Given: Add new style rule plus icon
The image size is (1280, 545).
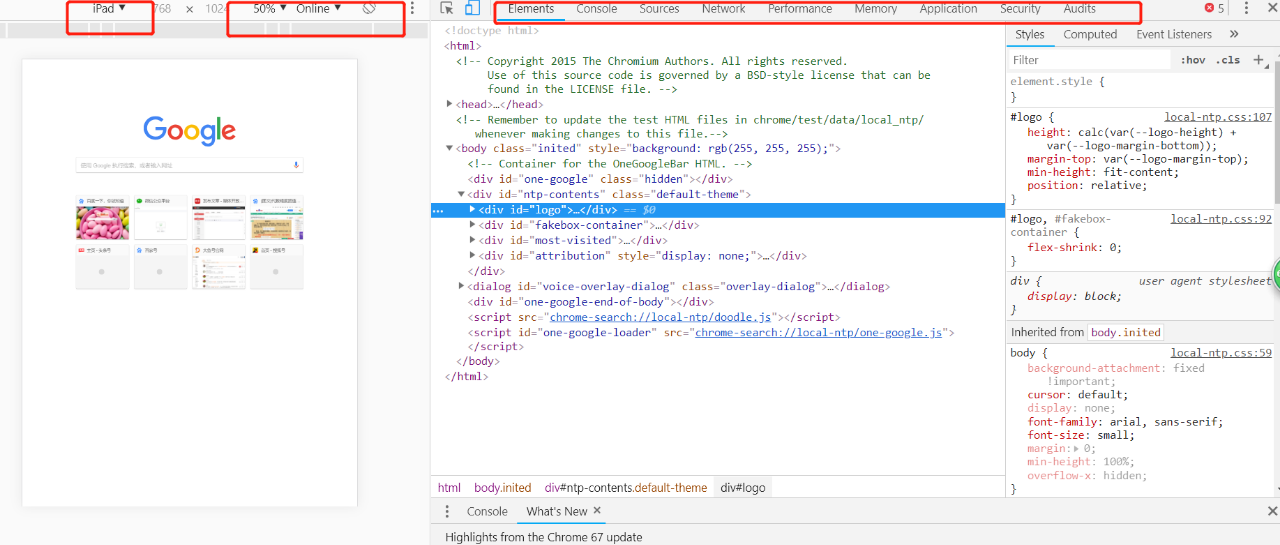Looking at the screenshot, I should pos(1259,60).
